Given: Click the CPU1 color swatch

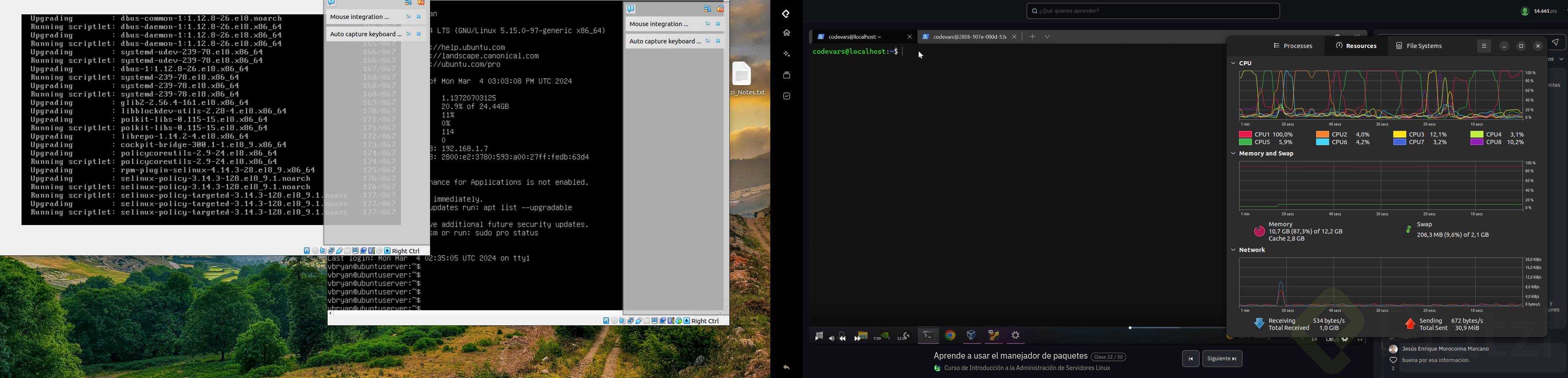Looking at the screenshot, I should click(x=1245, y=134).
